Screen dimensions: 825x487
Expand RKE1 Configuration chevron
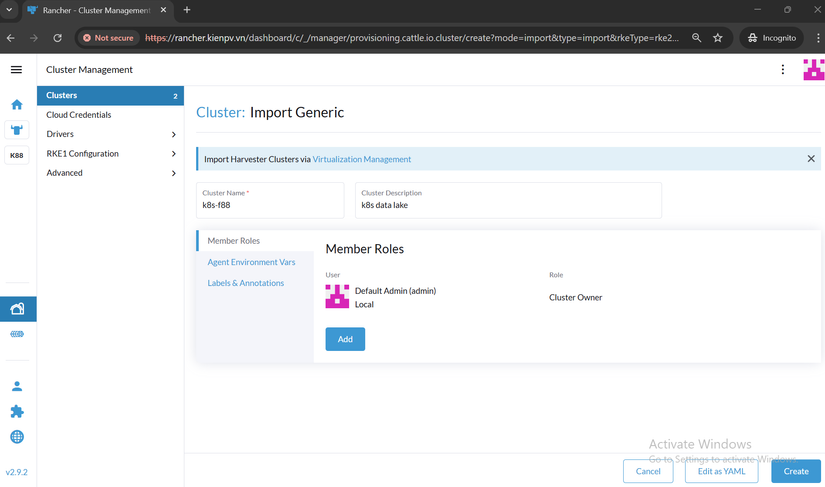tap(173, 154)
